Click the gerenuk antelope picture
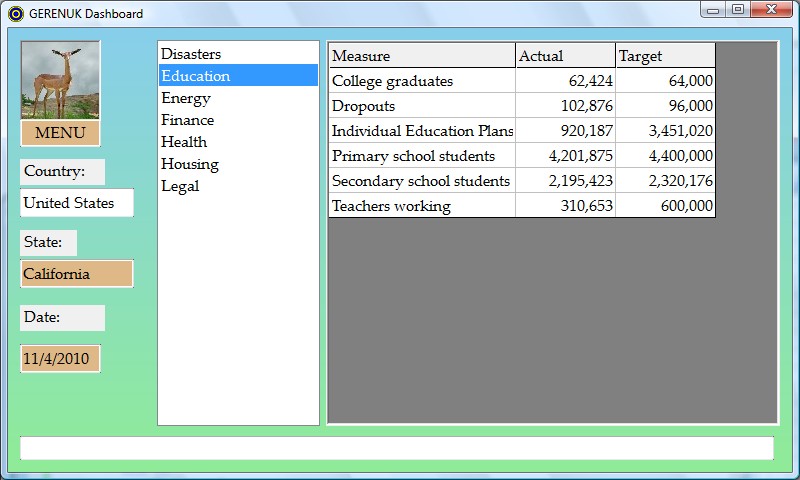Screen dimensions: 800x480 [60, 81]
